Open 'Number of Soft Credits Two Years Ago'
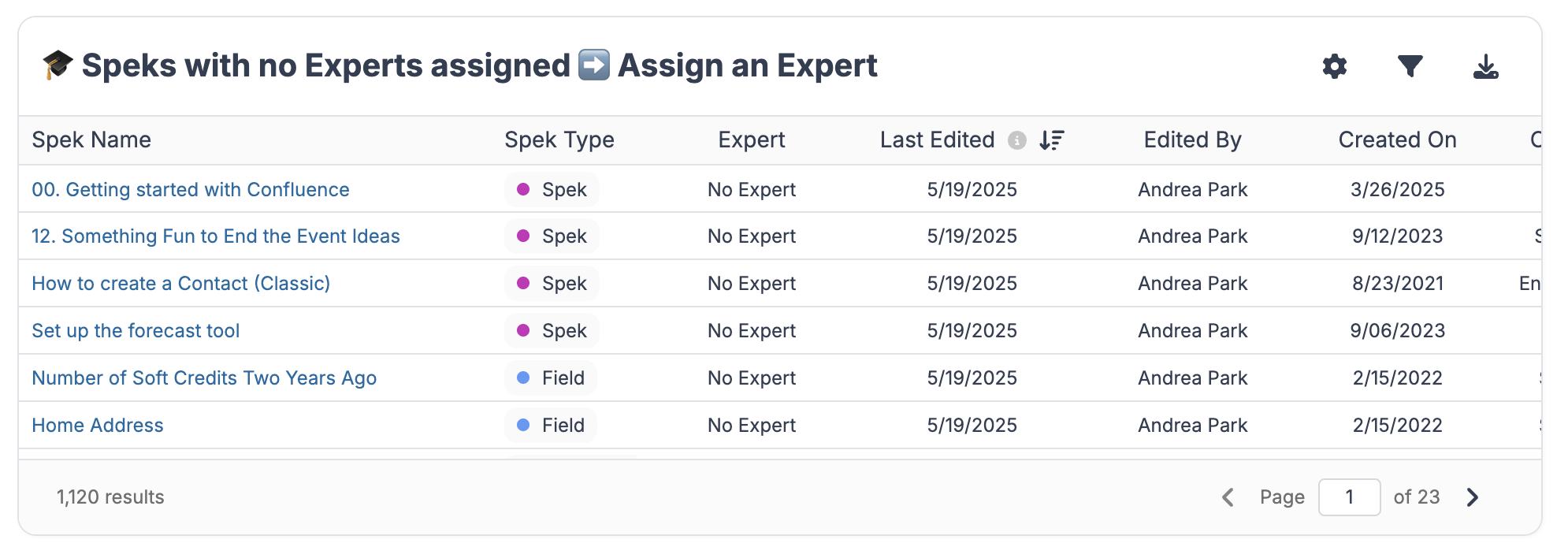This screenshot has width=1568, height=558. coord(204,378)
